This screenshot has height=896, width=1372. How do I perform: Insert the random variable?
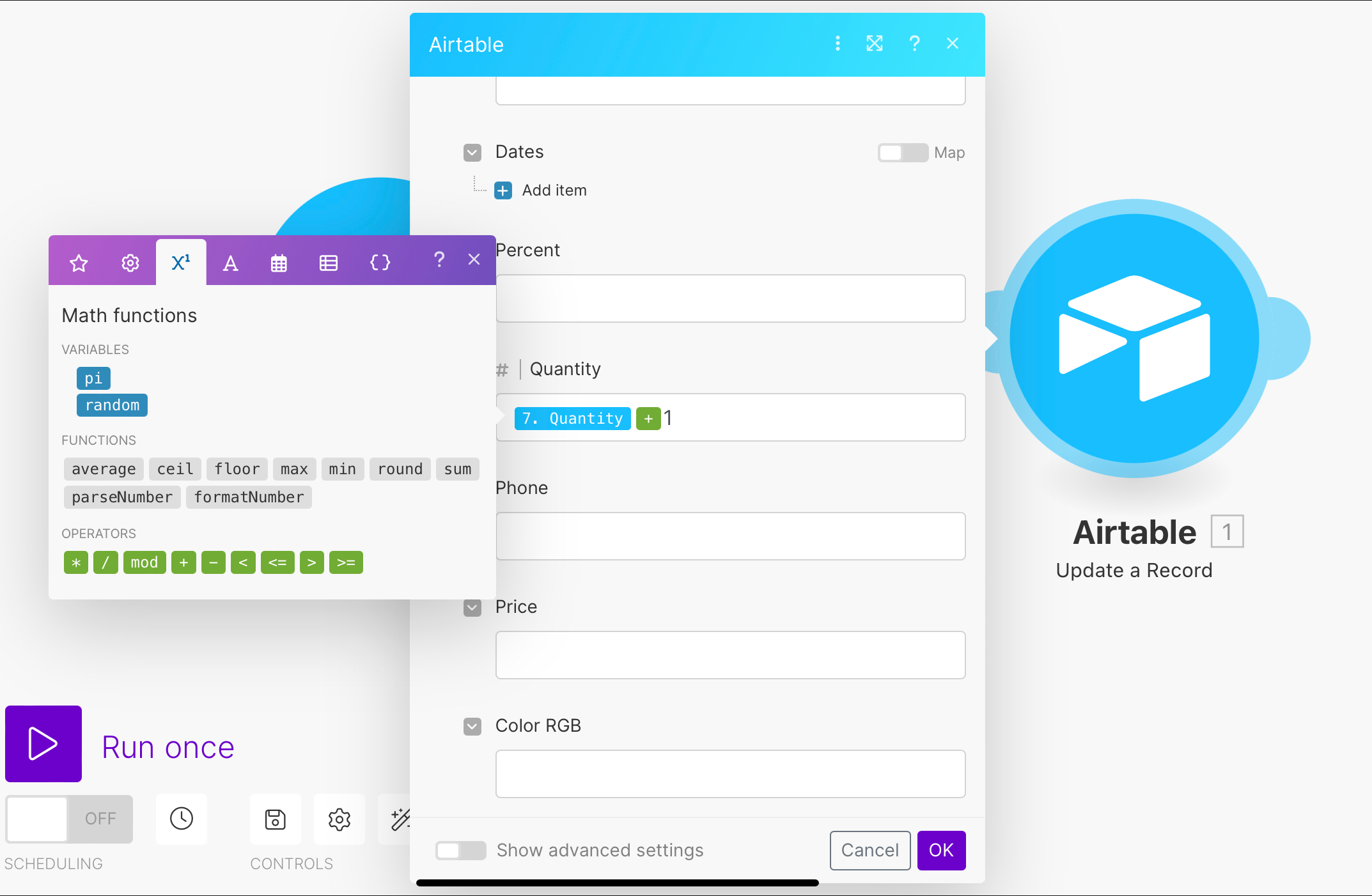pos(112,405)
